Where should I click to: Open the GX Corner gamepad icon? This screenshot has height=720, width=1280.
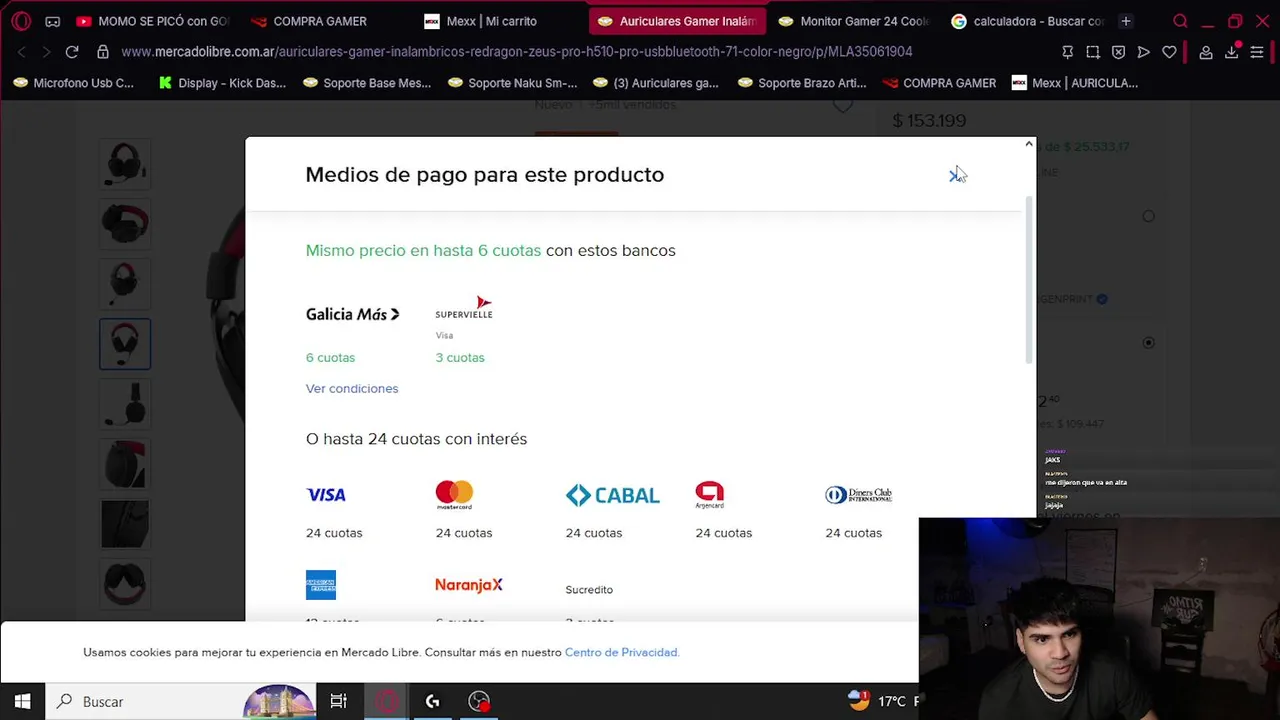click(x=53, y=21)
